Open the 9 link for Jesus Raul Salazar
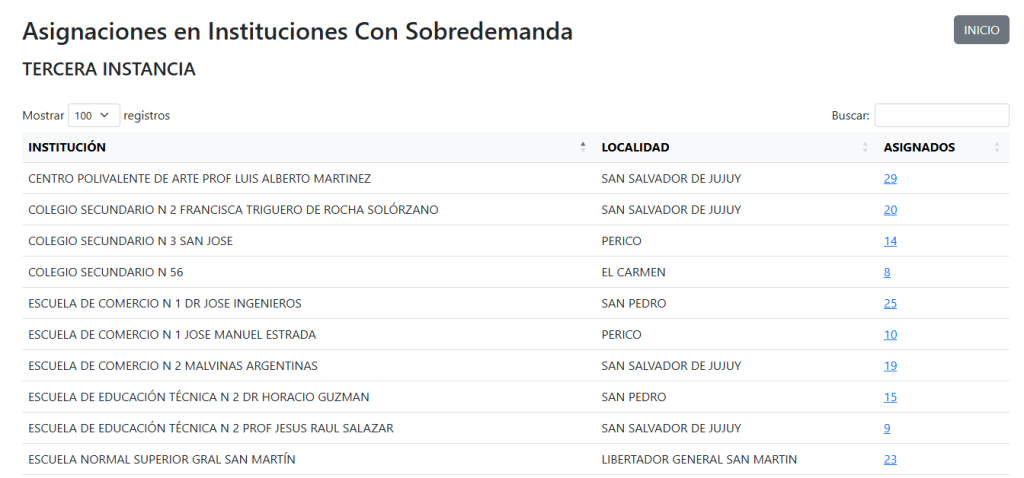Viewport: 1024px width, 478px height. pyautogui.click(x=887, y=428)
